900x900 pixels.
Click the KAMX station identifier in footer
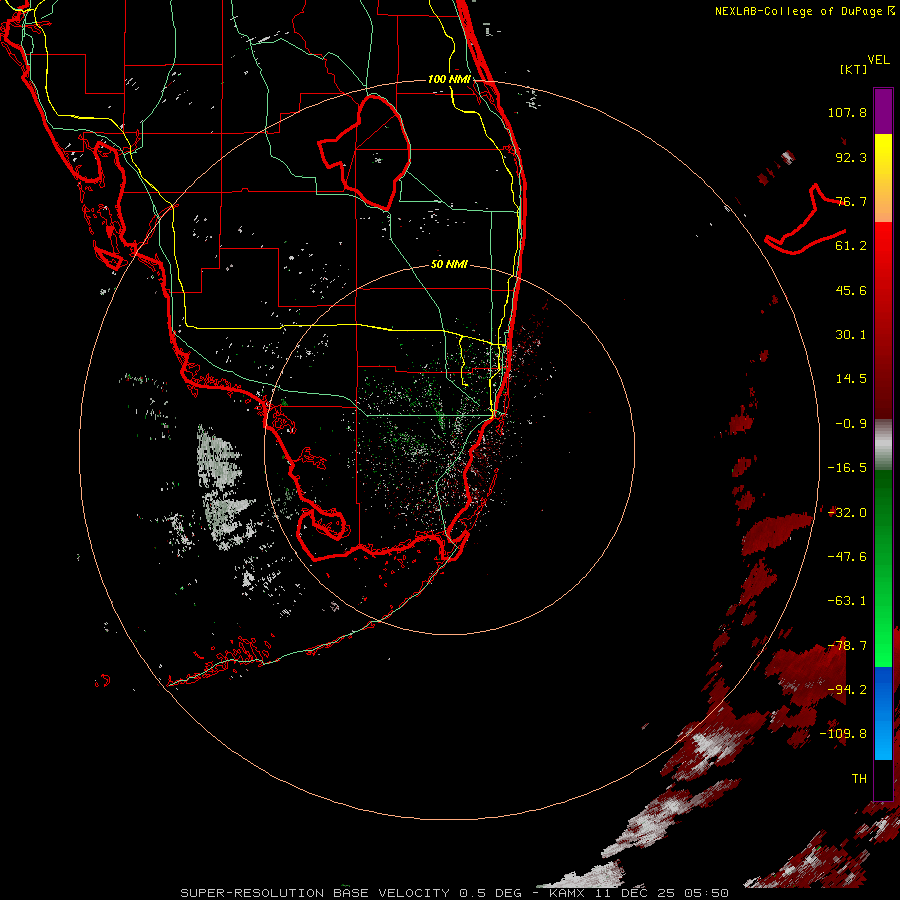tap(567, 893)
